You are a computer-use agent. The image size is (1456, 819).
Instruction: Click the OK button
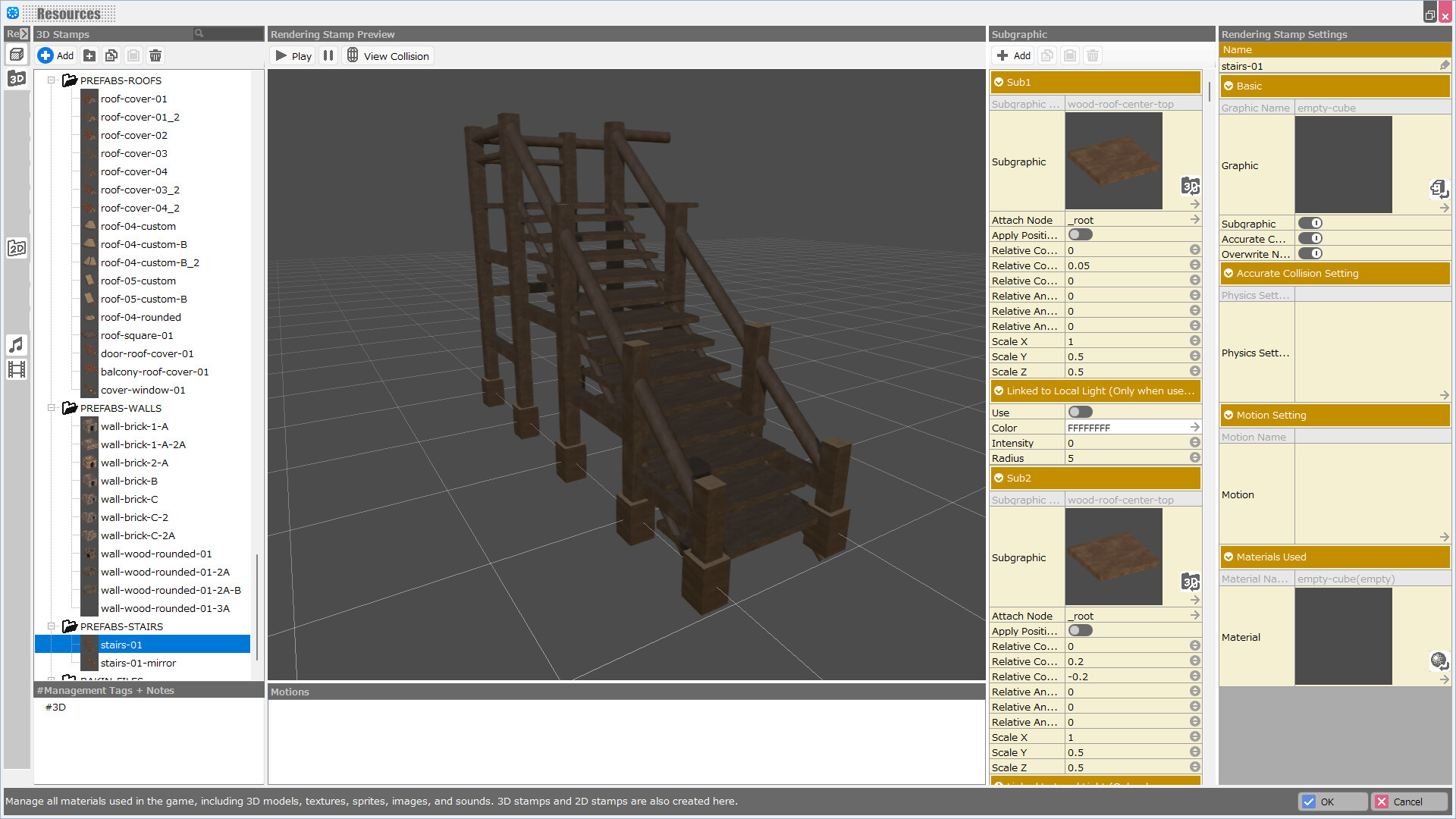tap(1332, 801)
